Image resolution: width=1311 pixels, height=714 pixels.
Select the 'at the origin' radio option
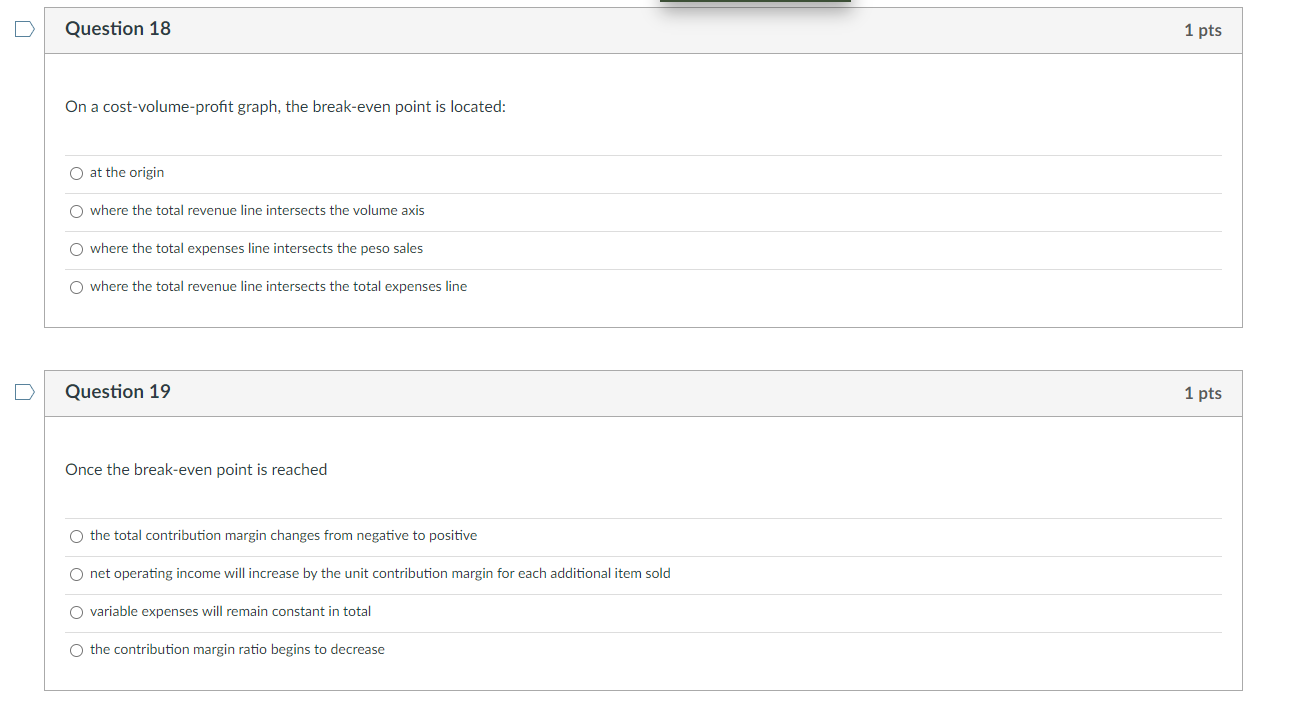[77, 173]
